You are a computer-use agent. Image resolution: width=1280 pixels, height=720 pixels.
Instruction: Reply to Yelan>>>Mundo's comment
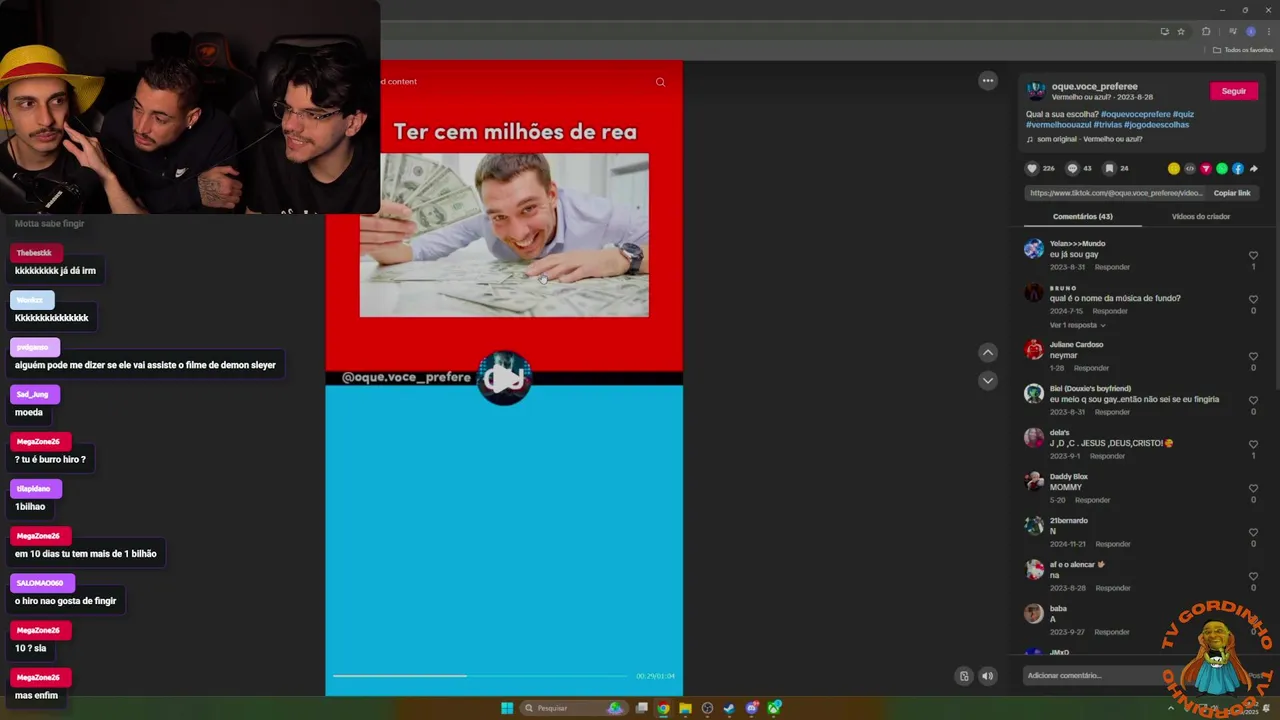(1112, 267)
